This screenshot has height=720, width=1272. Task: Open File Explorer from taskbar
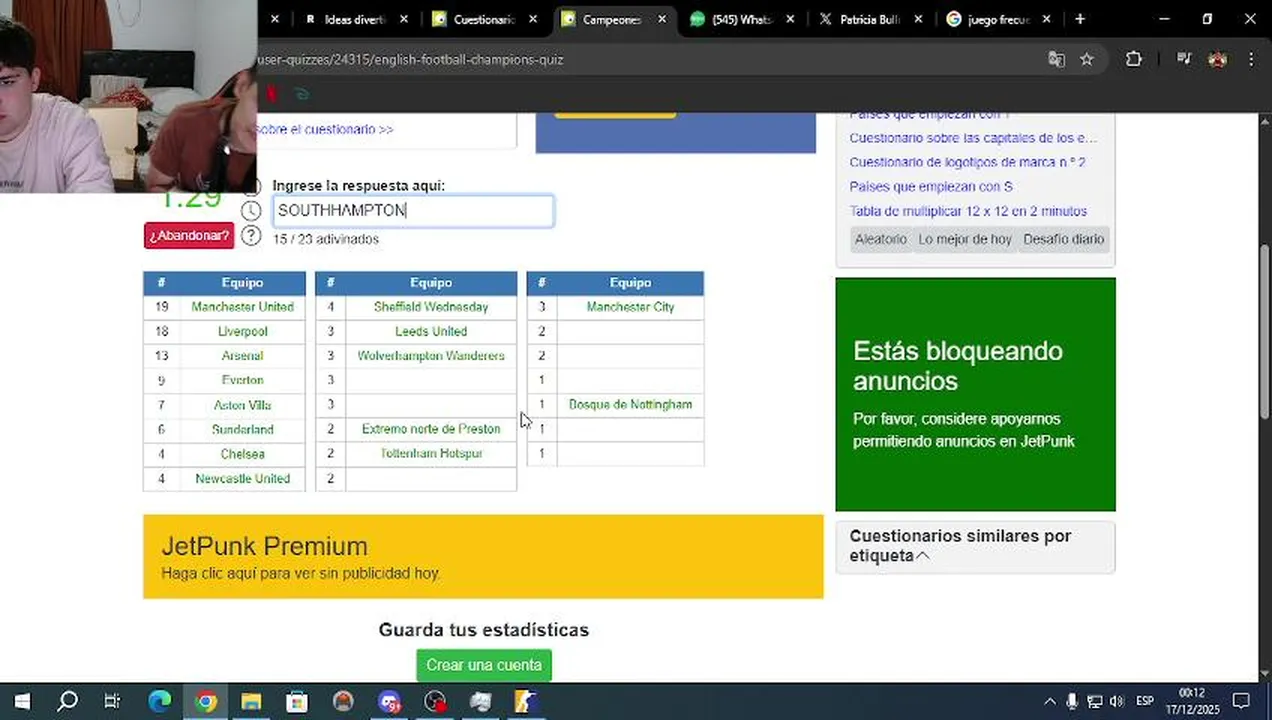251,701
